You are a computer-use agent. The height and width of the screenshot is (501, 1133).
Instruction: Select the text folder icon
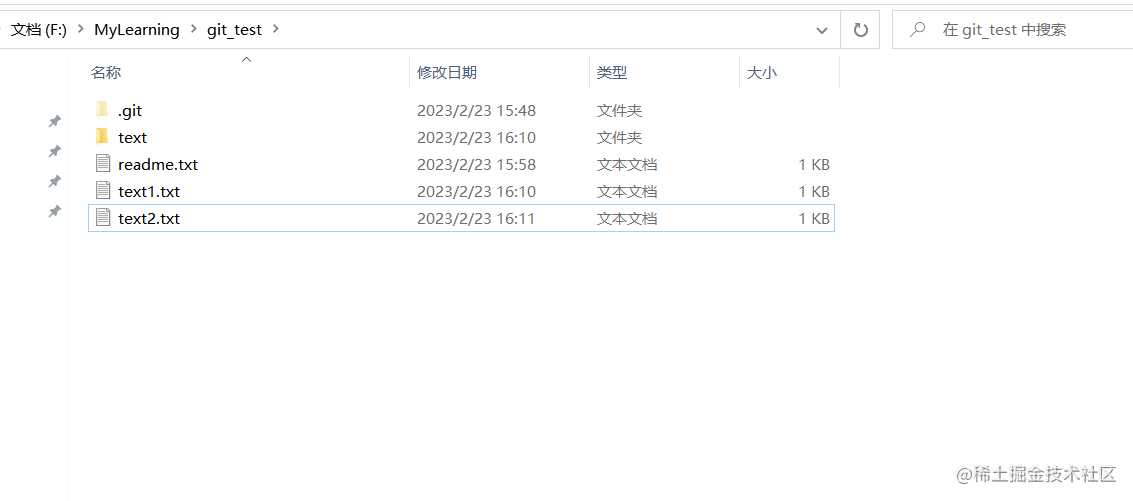coord(102,137)
